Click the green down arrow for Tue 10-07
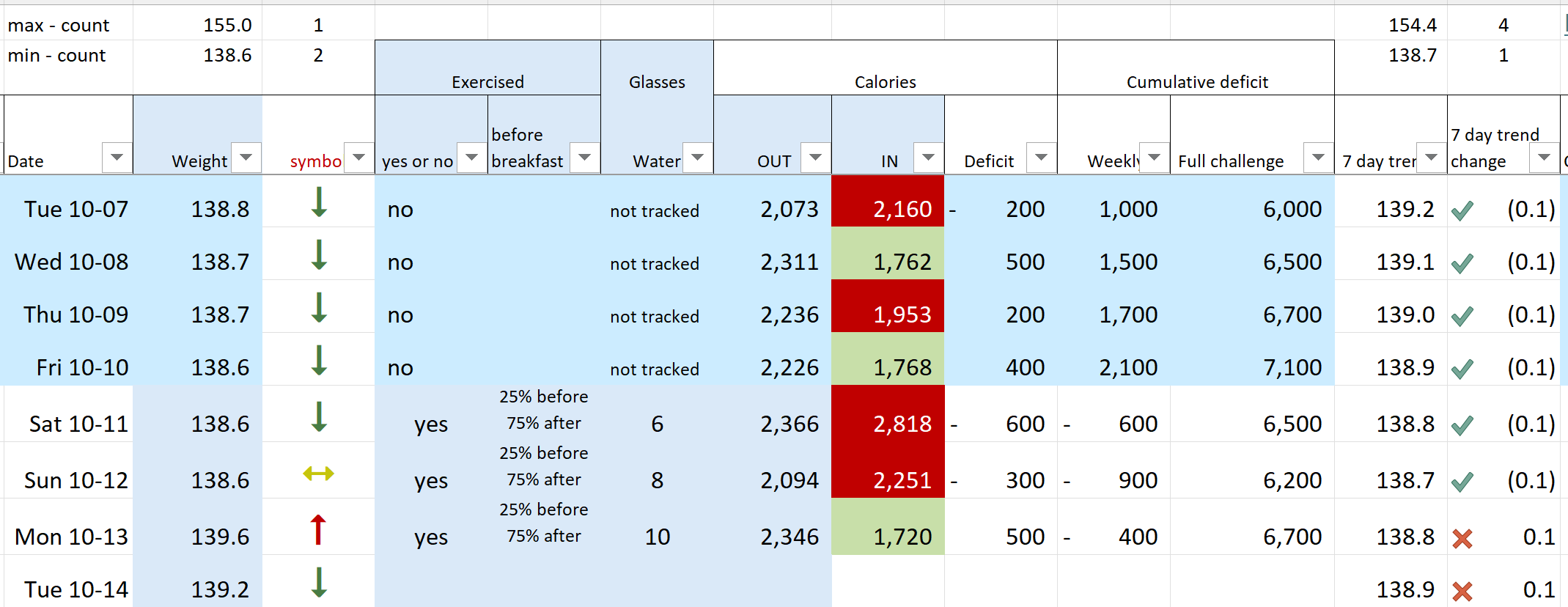This screenshot has height=607, width=1568. [319, 202]
